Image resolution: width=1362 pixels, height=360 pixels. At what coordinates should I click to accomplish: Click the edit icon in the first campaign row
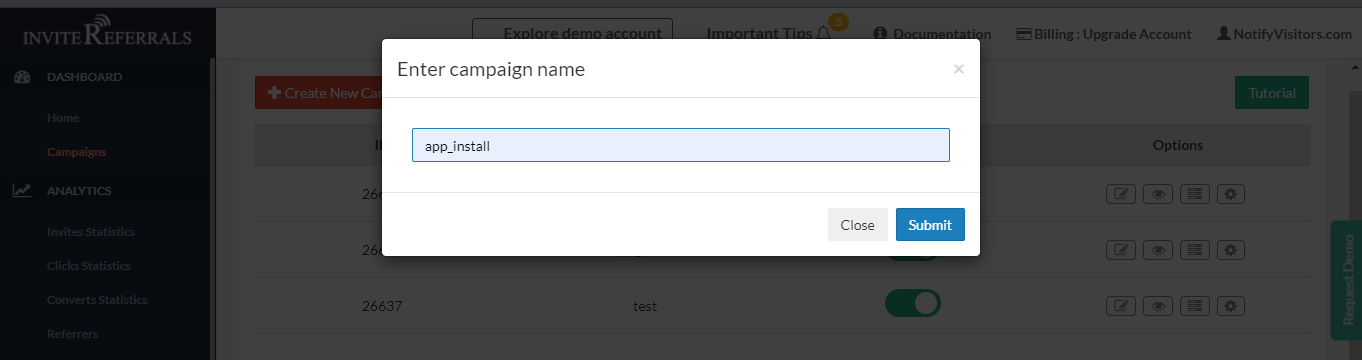tap(1122, 193)
